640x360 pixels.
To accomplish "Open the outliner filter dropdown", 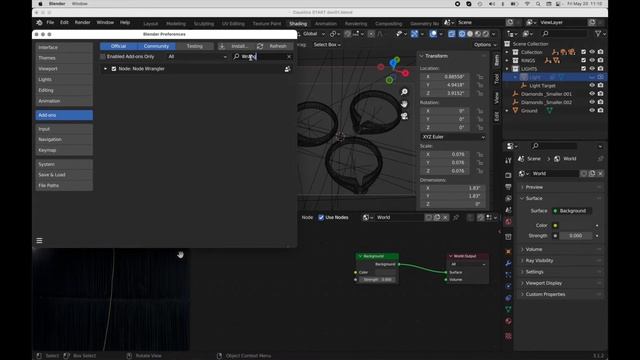I will pos(600,34).
